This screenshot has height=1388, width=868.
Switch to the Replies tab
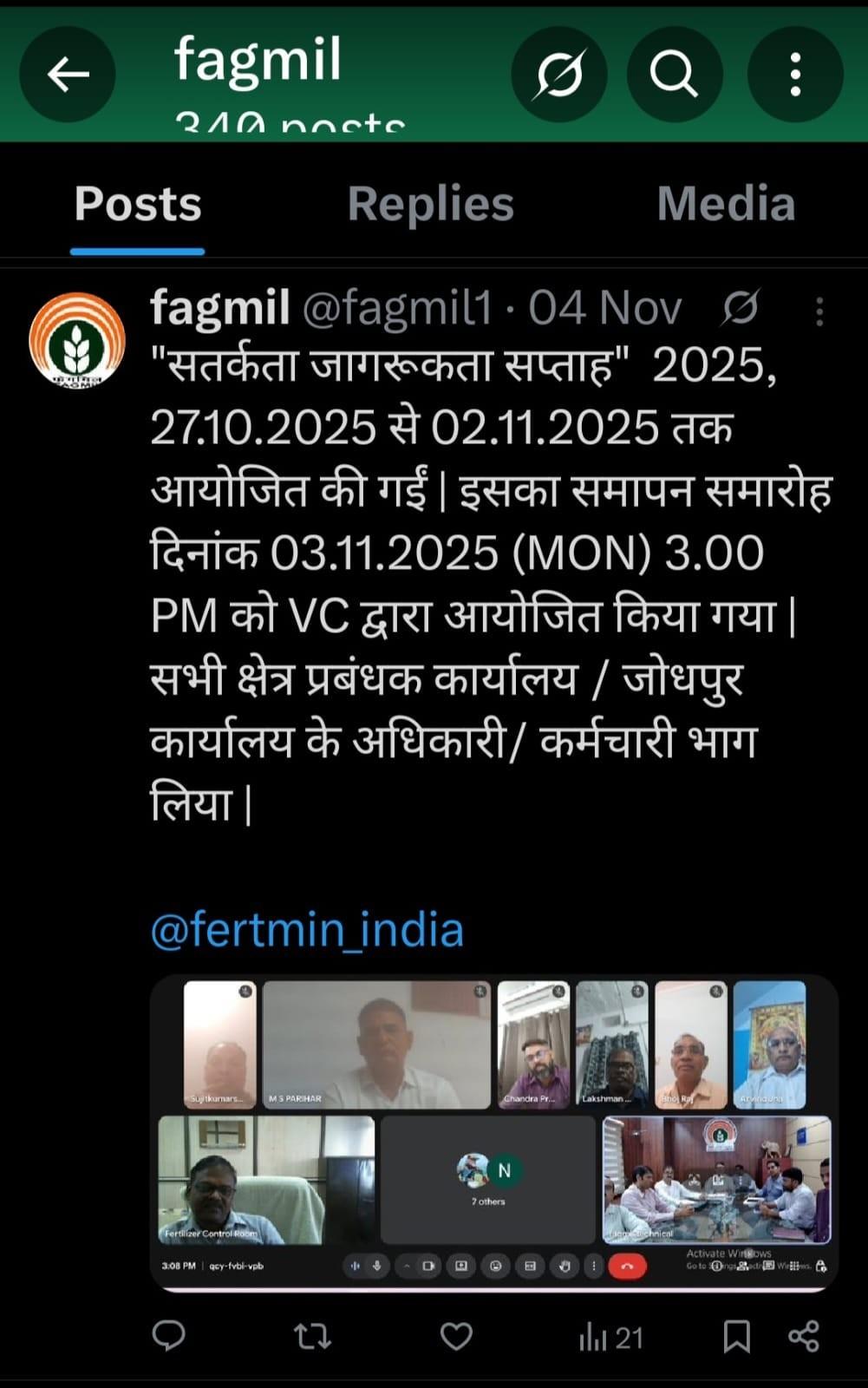coord(431,204)
